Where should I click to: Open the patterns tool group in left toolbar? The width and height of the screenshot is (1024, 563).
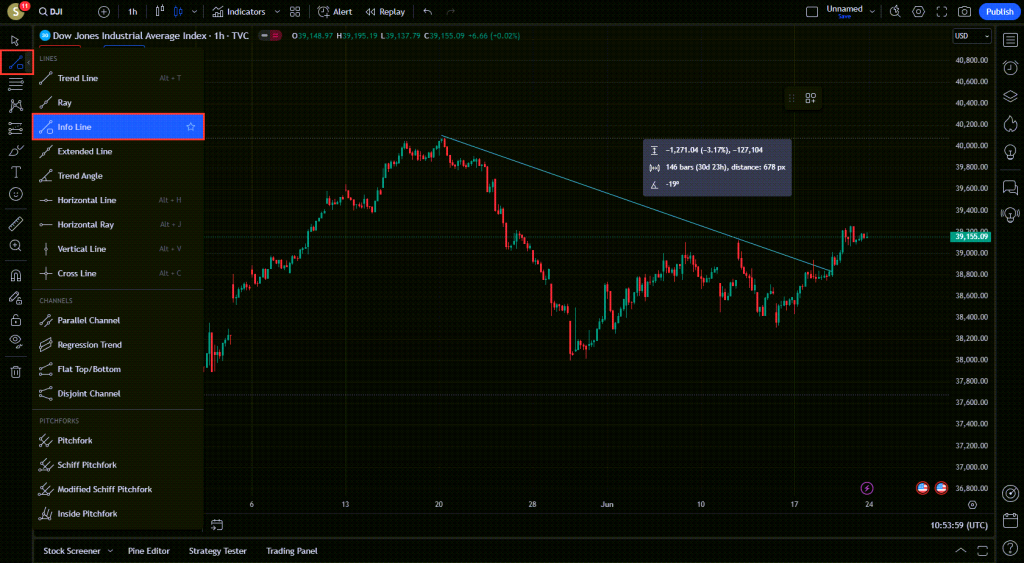(16, 106)
